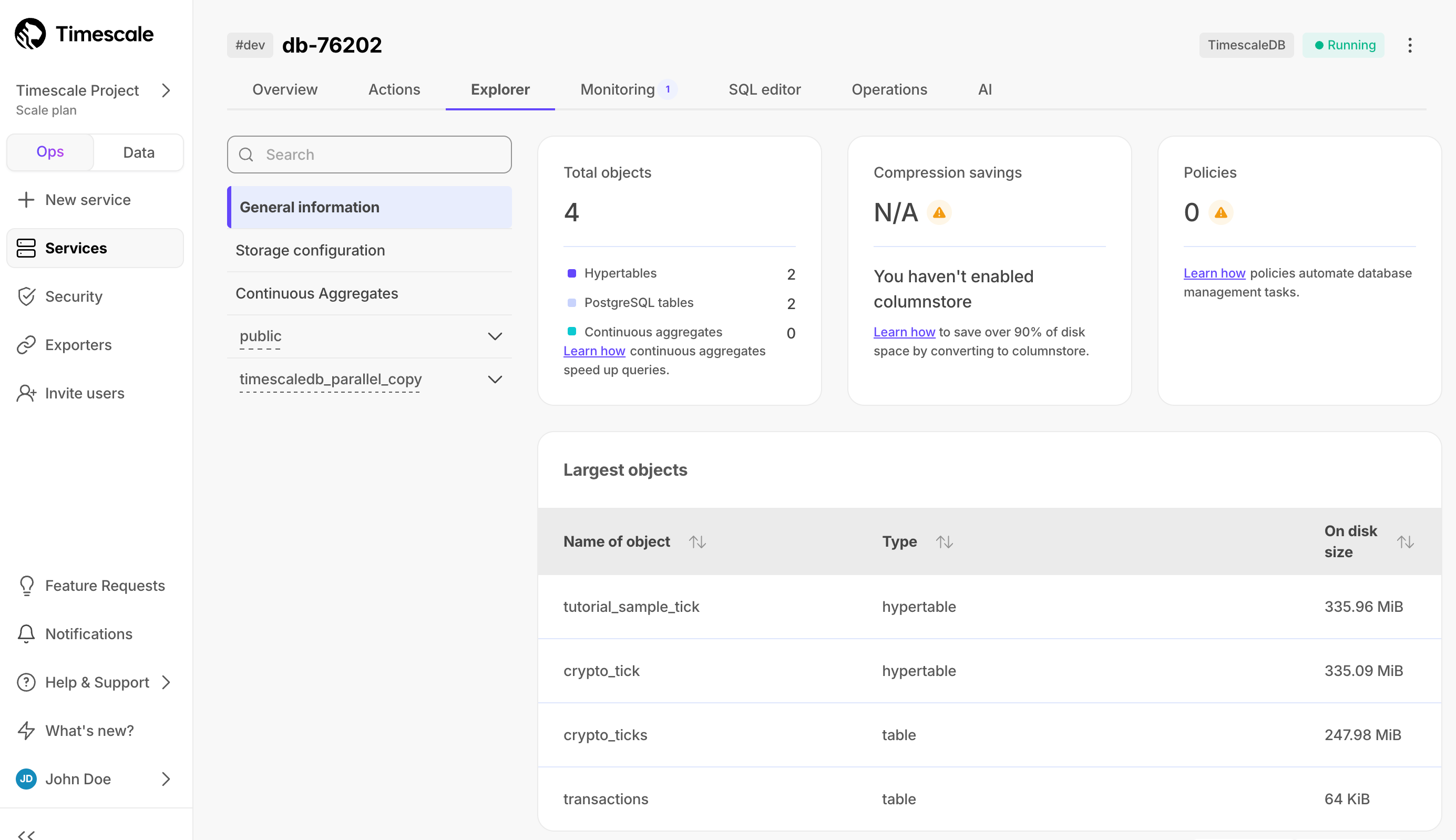1456x840 pixels.
Task: Click Learn how about columnstore savings
Action: (x=904, y=332)
